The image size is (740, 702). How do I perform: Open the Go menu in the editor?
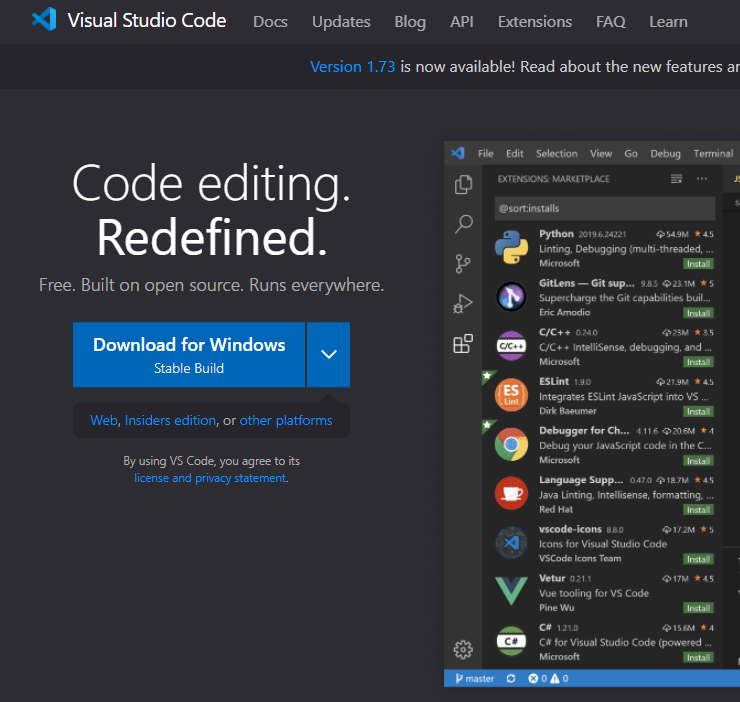pos(631,153)
